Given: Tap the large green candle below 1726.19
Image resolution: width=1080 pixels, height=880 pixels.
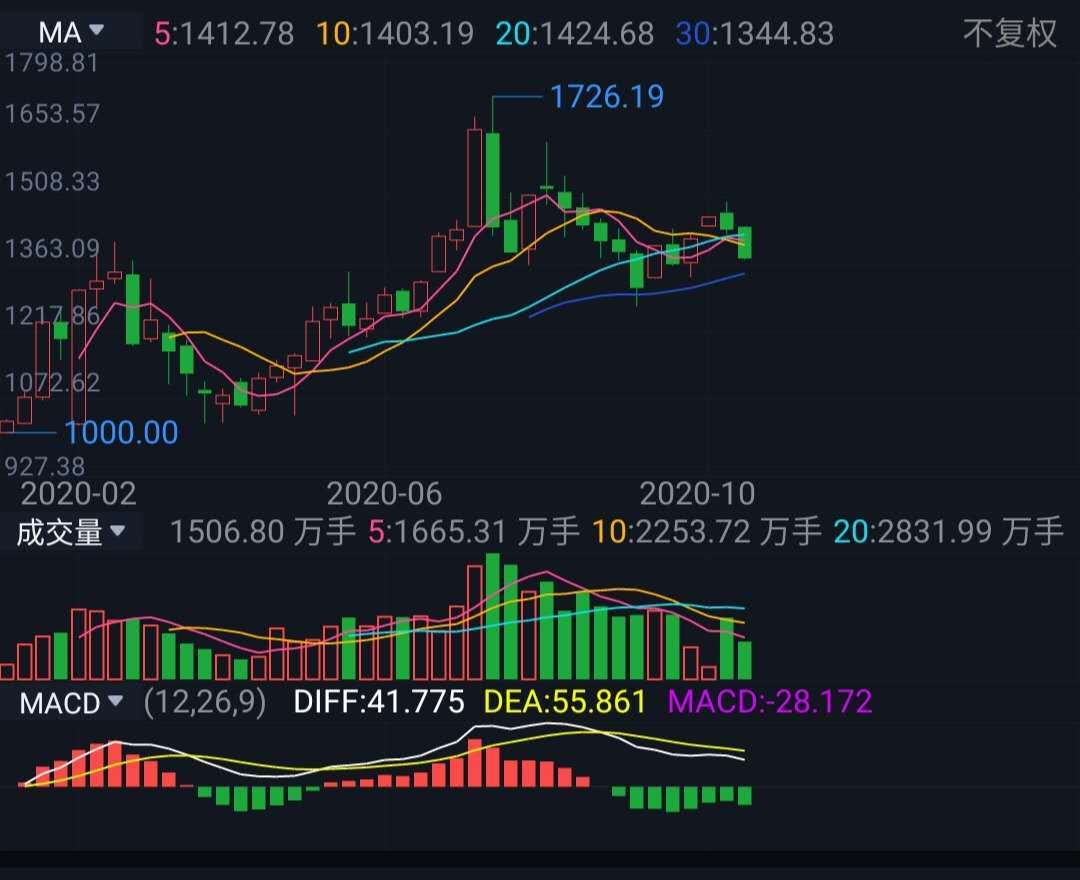Looking at the screenshot, I should click(492, 179).
